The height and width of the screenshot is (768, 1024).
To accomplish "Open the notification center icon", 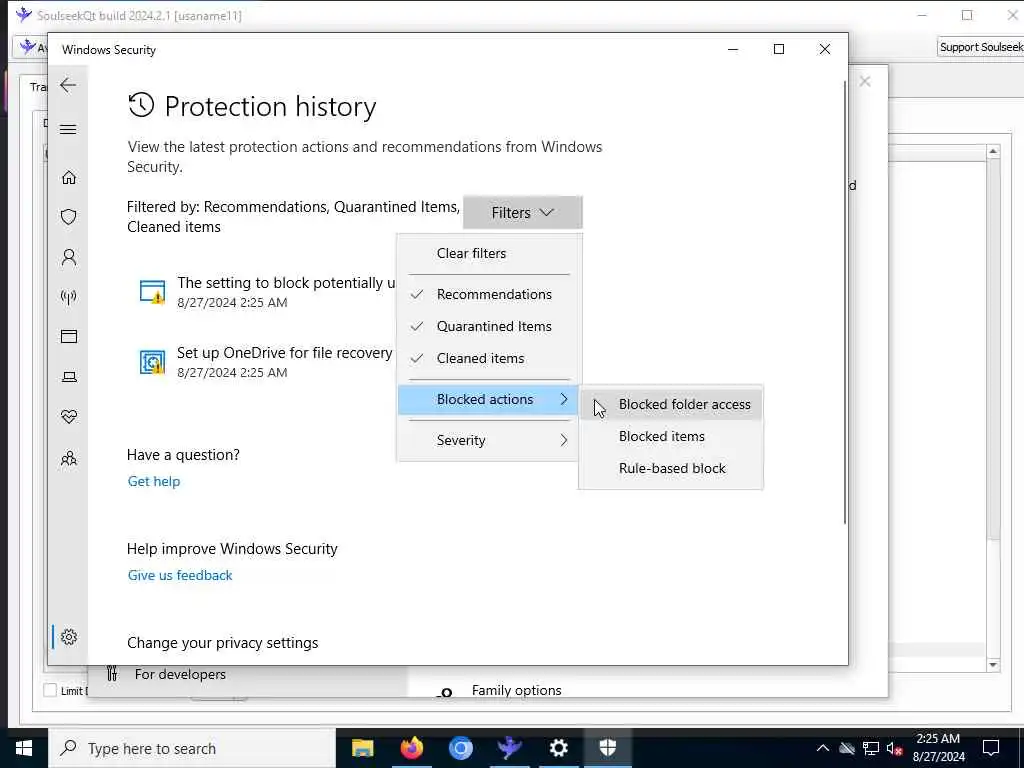I will 991,748.
